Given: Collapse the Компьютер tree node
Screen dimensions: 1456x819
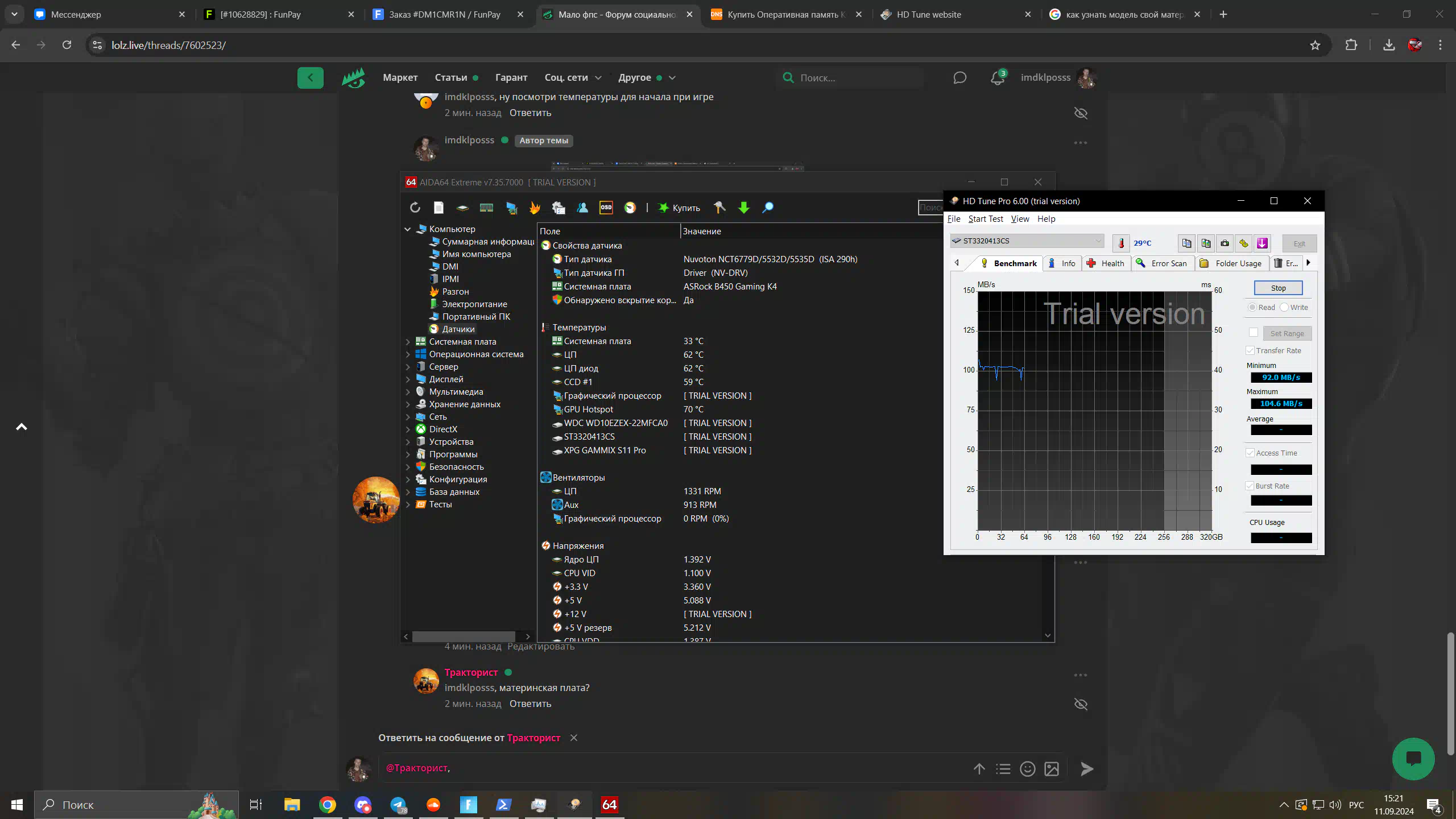Looking at the screenshot, I should pyautogui.click(x=407, y=229).
